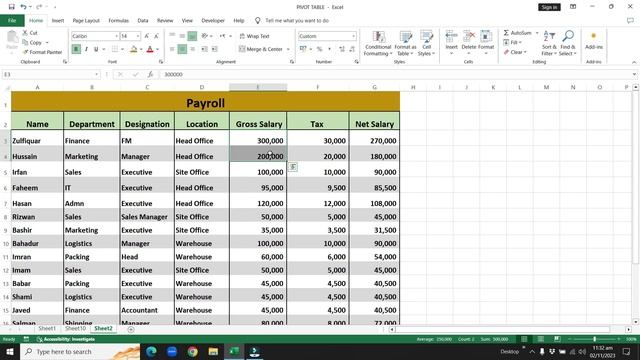This screenshot has height=360, width=640.
Task: Open Sort & Filter
Action: [549, 43]
